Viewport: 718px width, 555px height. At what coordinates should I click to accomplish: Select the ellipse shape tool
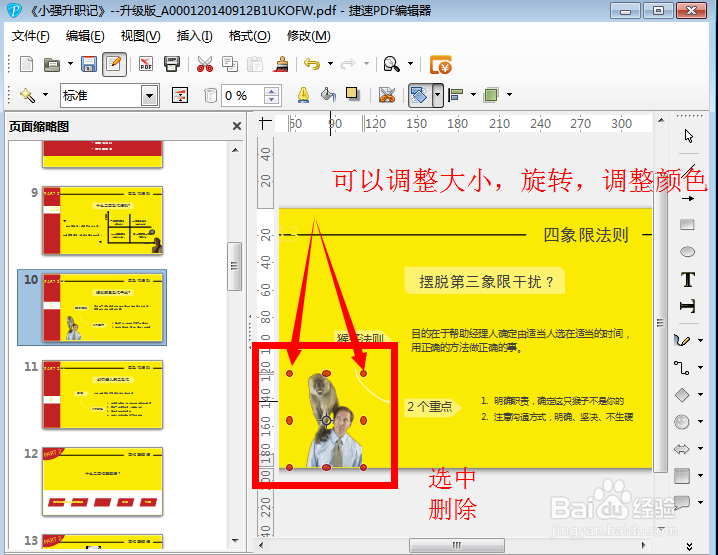click(687, 251)
